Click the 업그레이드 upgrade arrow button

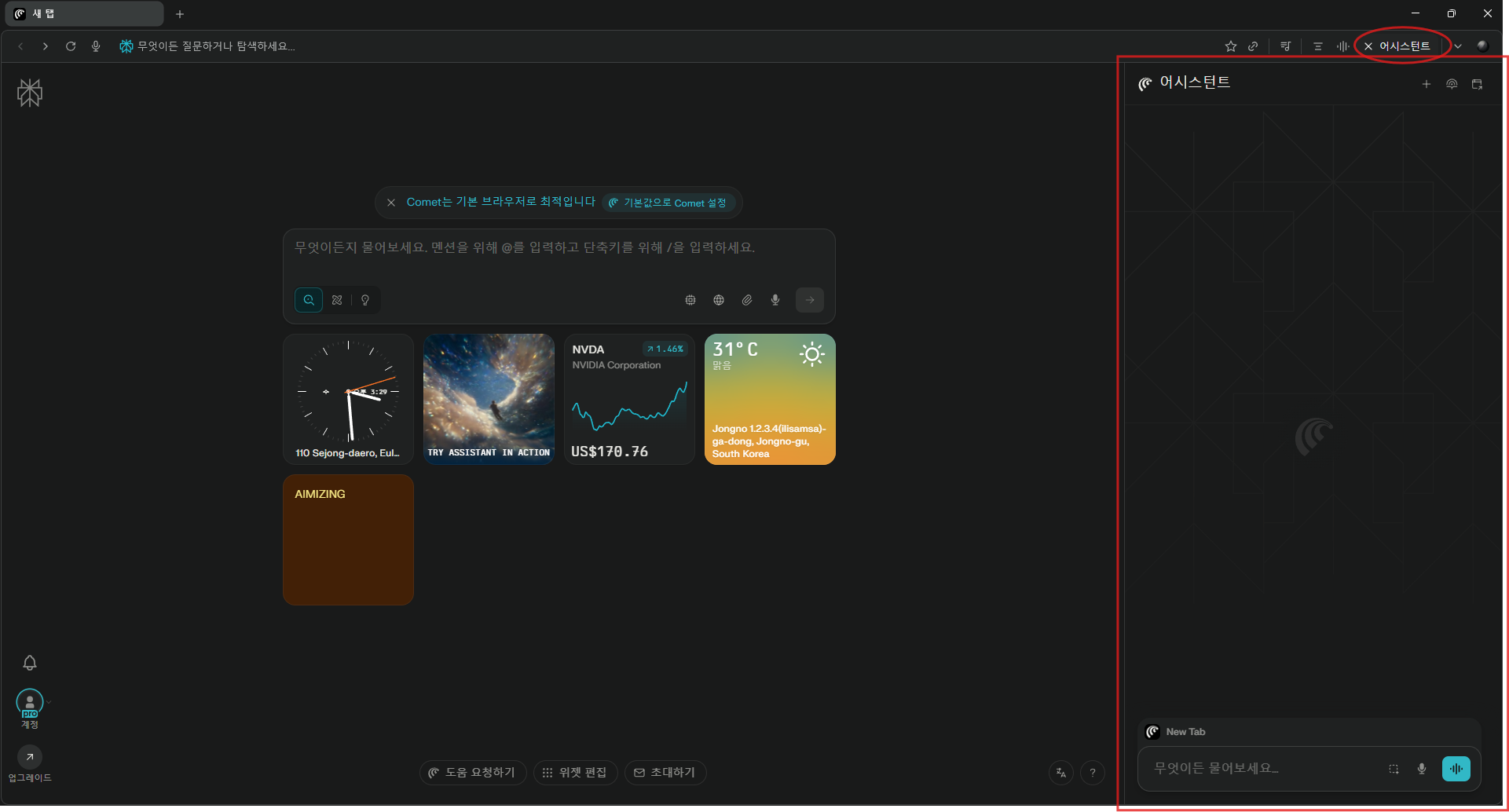pos(30,757)
